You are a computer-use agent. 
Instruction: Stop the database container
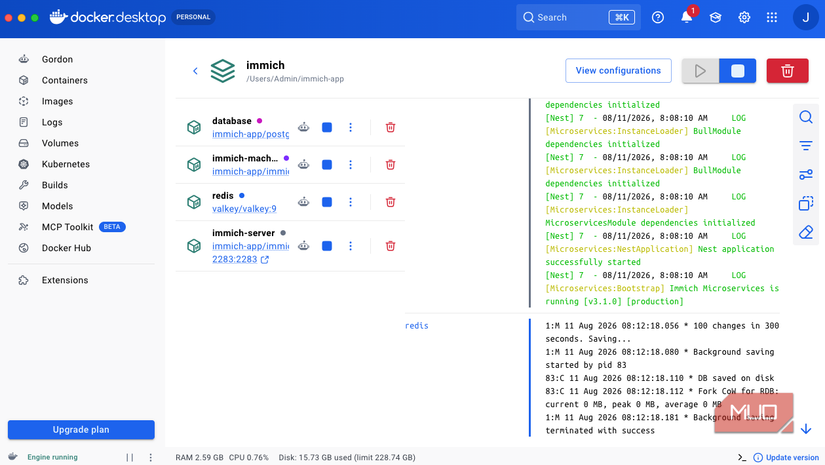[327, 127]
